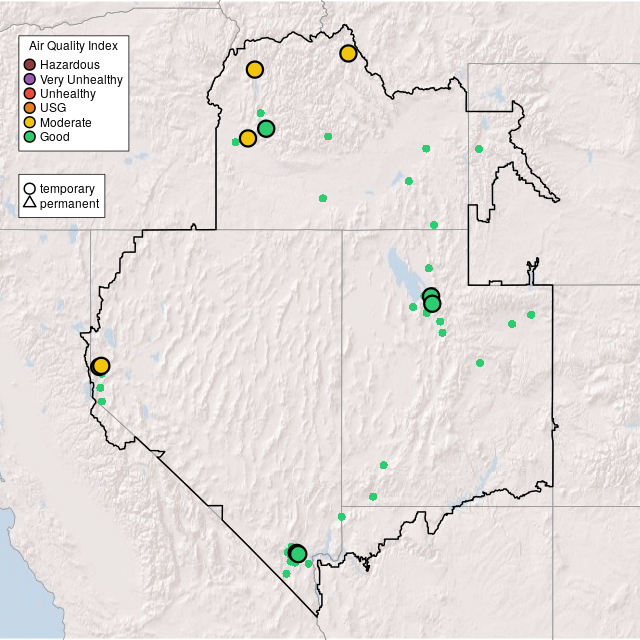Select the Very Unhealthy purple legend swatch
Image resolution: width=640 pixels, height=640 pixels.
(x=31, y=79)
